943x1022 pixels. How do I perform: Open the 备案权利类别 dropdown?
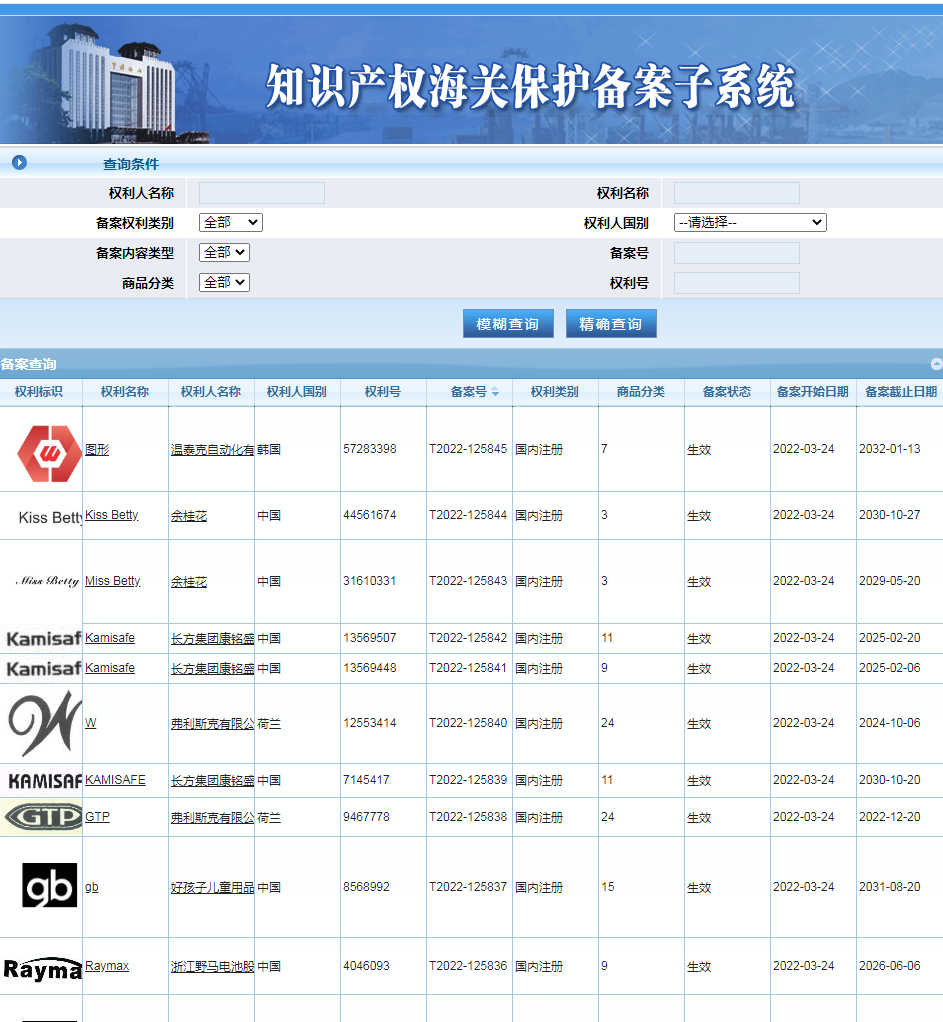[231, 222]
